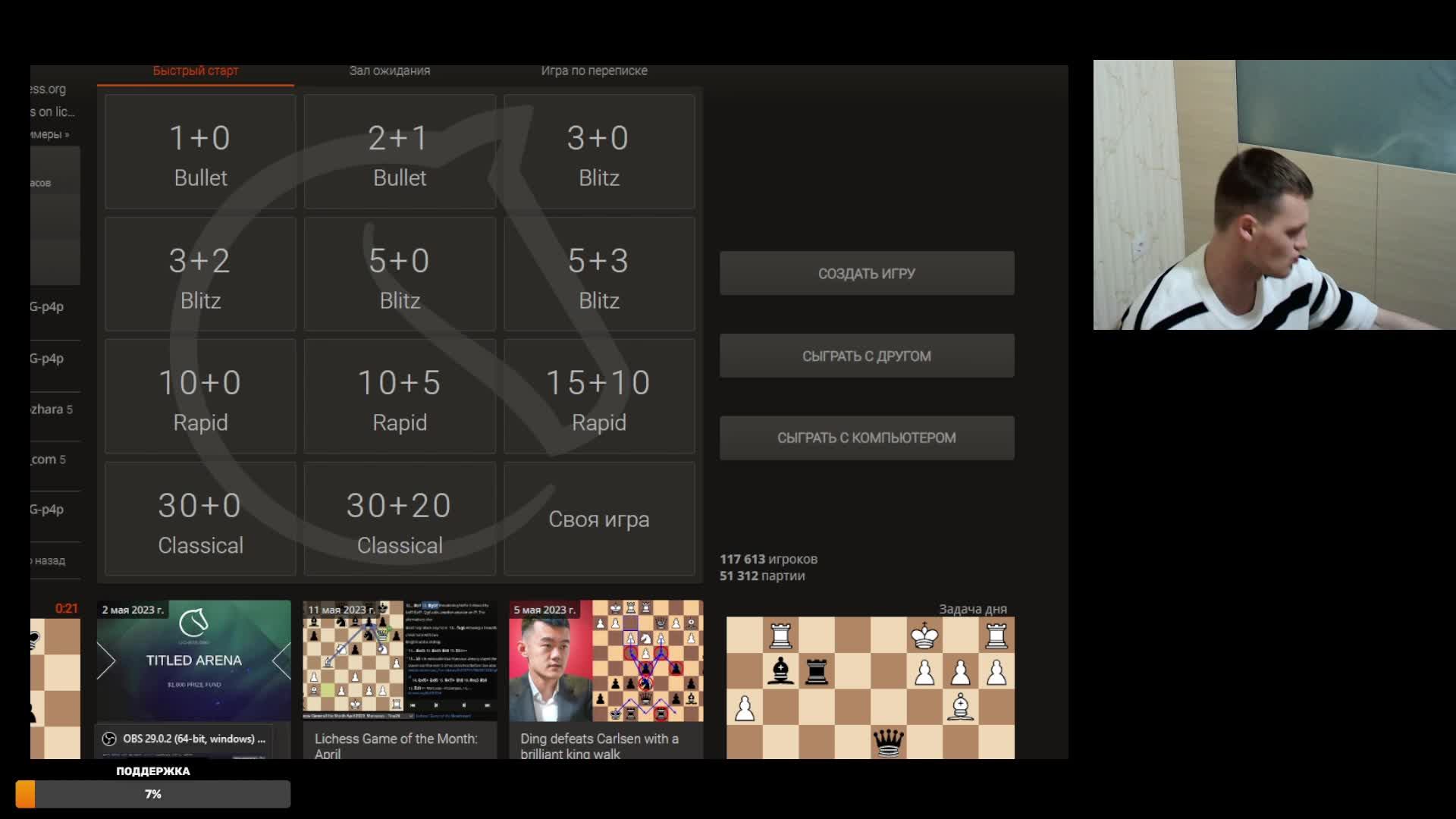This screenshot has height=819, width=1456.
Task: Click the black bishop in daily puzzle
Action: point(780,671)
